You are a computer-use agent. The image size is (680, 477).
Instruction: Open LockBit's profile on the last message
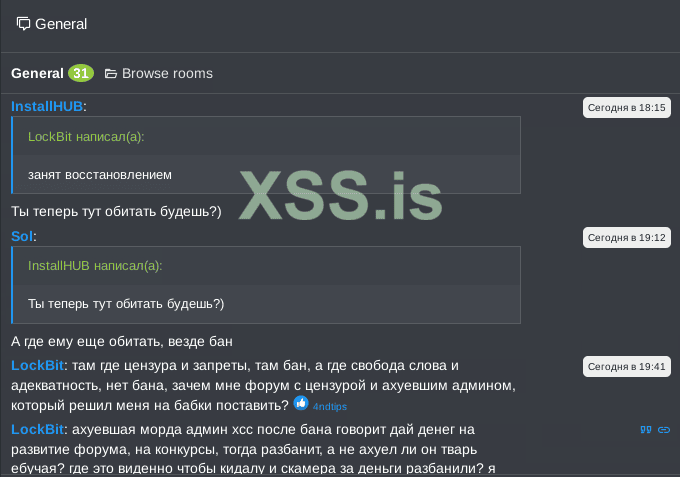click(x=37, y=429)
